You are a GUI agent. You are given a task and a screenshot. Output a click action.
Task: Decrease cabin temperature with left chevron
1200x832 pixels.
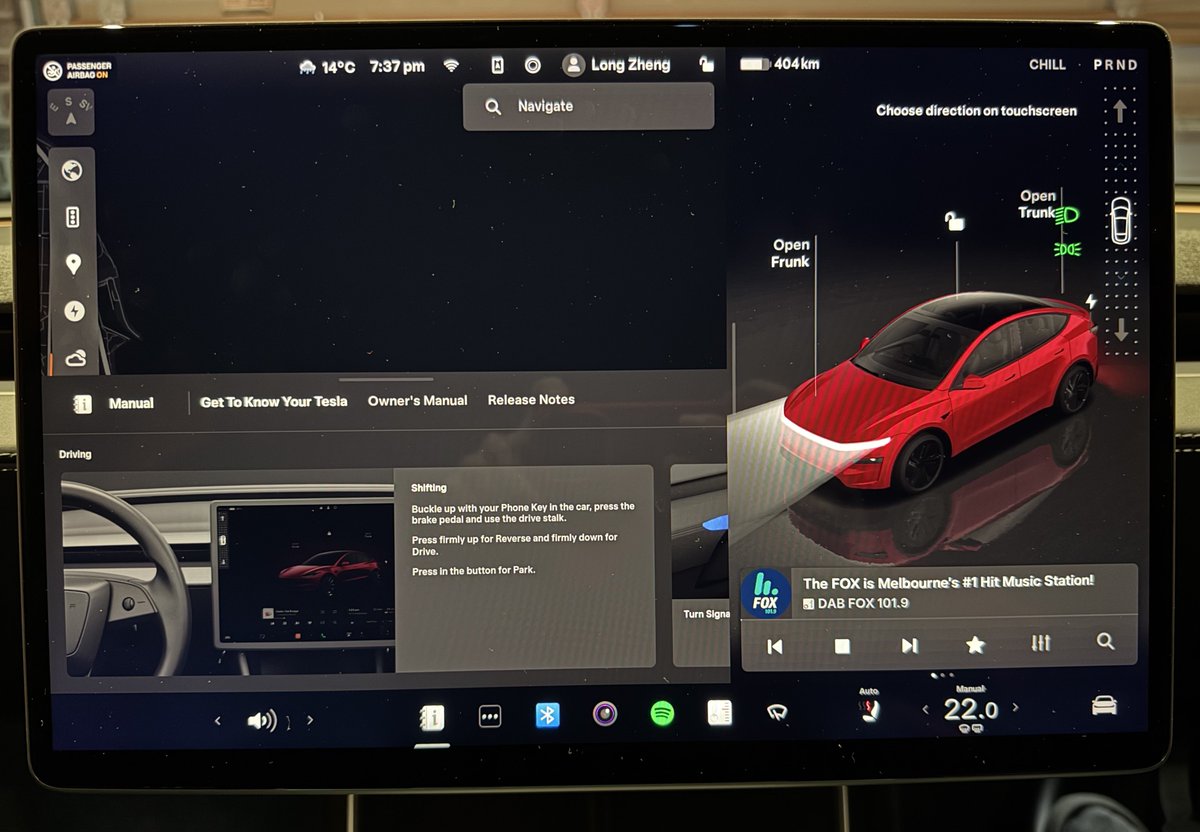tap(926, 709)
